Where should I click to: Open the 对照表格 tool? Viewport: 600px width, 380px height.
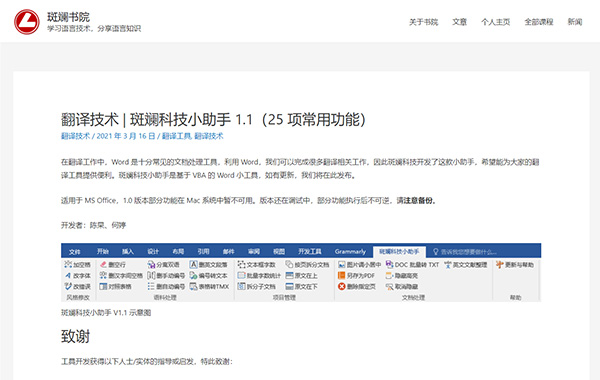pos(115,286)
